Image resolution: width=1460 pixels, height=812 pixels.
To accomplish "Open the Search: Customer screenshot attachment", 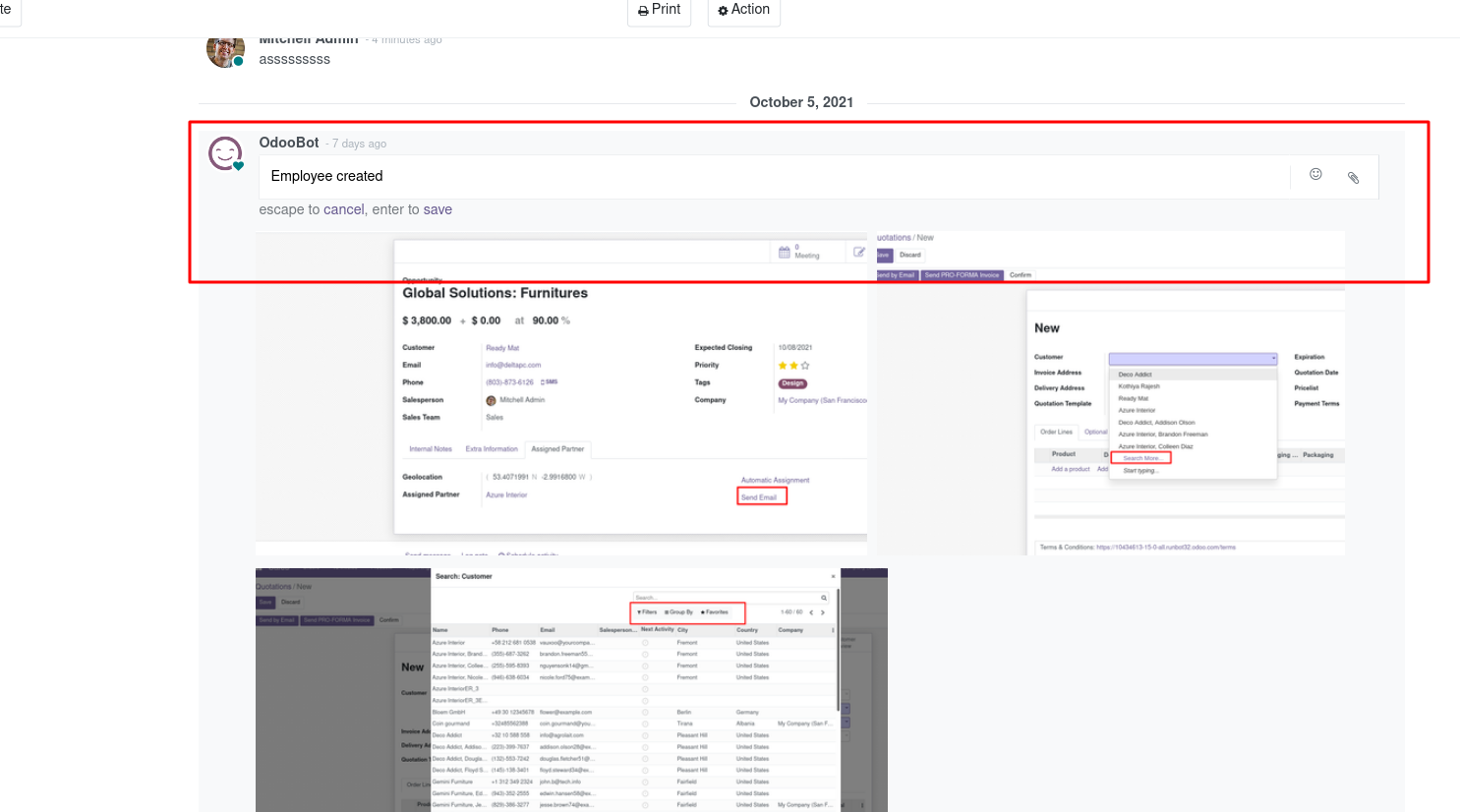I will click(571, 690).
